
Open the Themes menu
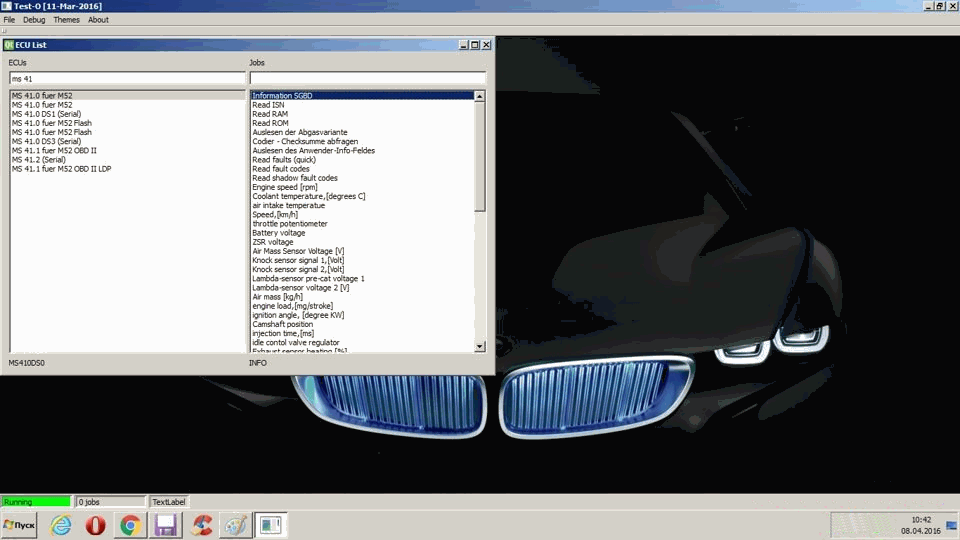(x=66, y=20)
